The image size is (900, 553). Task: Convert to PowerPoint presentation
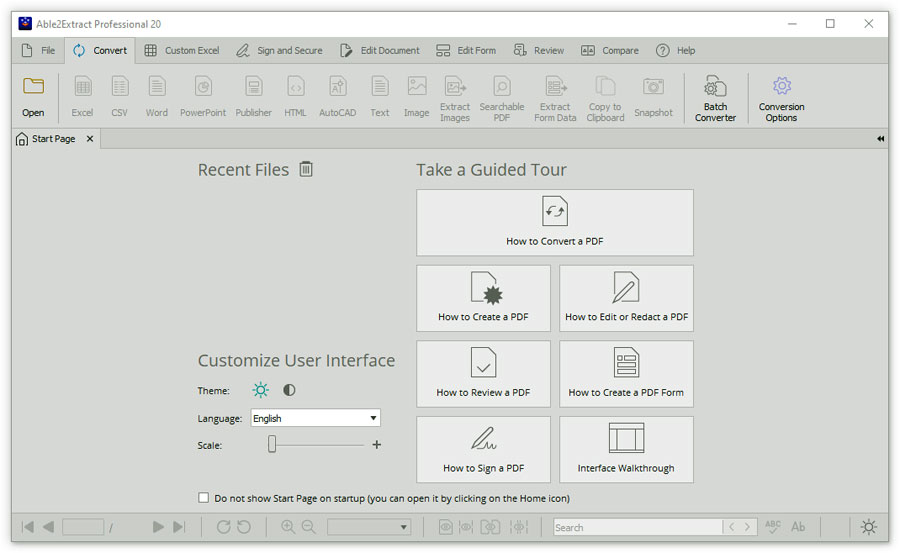pyautogui.click(x=203, y=96)
